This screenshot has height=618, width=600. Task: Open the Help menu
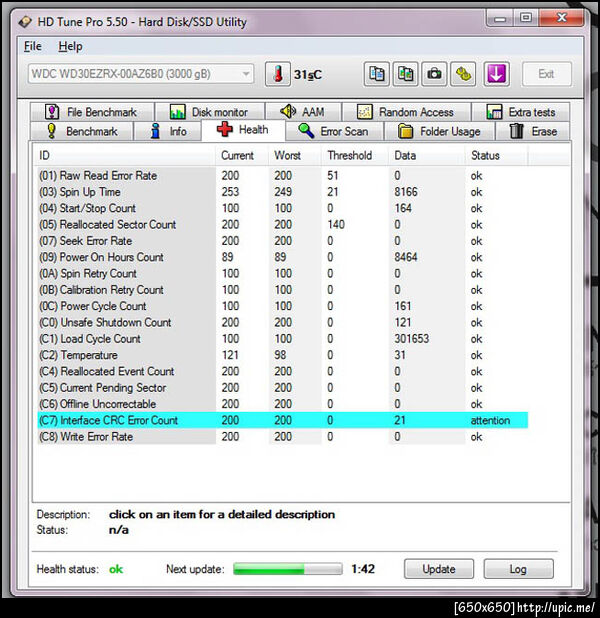point(70,47)
